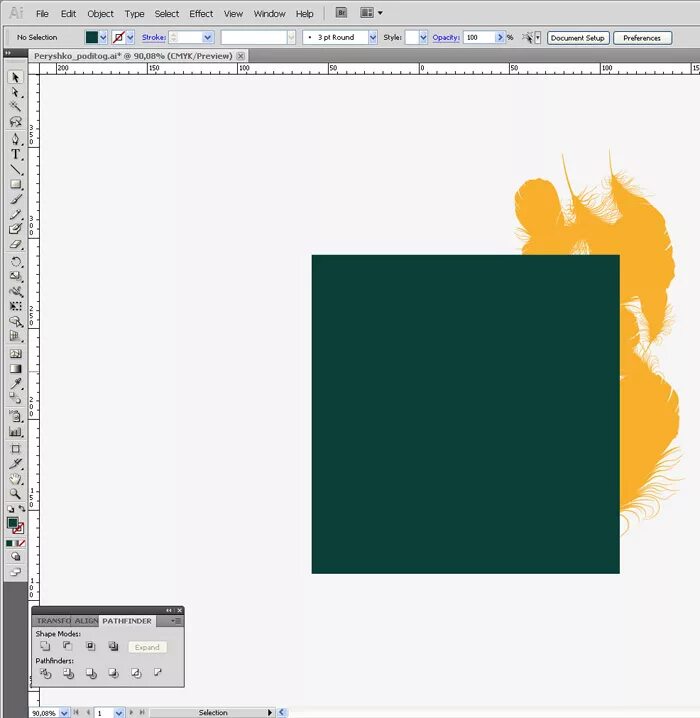700x718 pixels.
Task: Select the Line Segment tool
Action: tap(15, 169)
